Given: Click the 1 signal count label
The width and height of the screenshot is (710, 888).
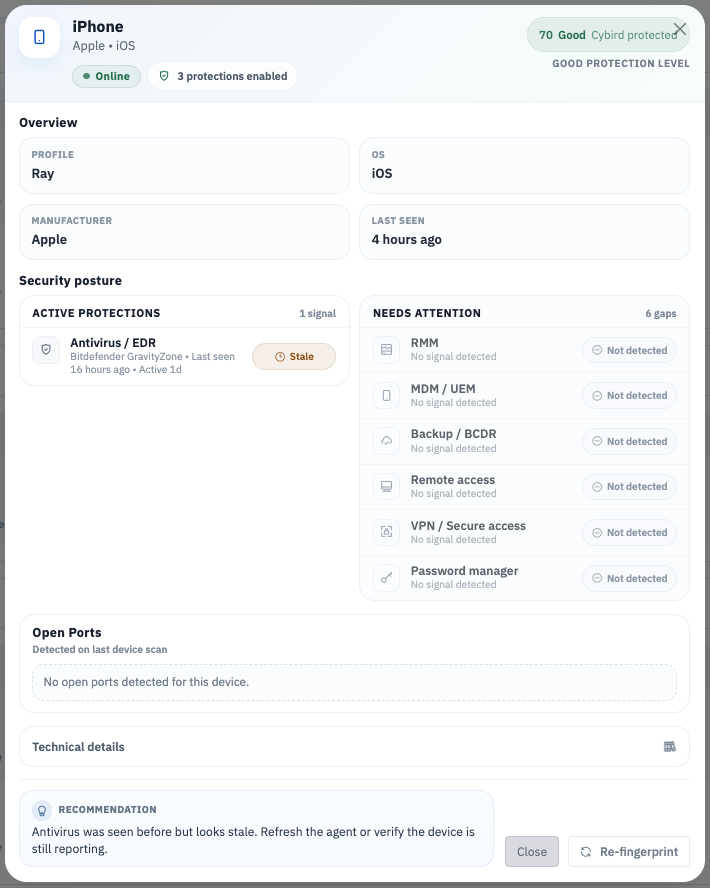Looking at the screenshot, I should (318, 313).
